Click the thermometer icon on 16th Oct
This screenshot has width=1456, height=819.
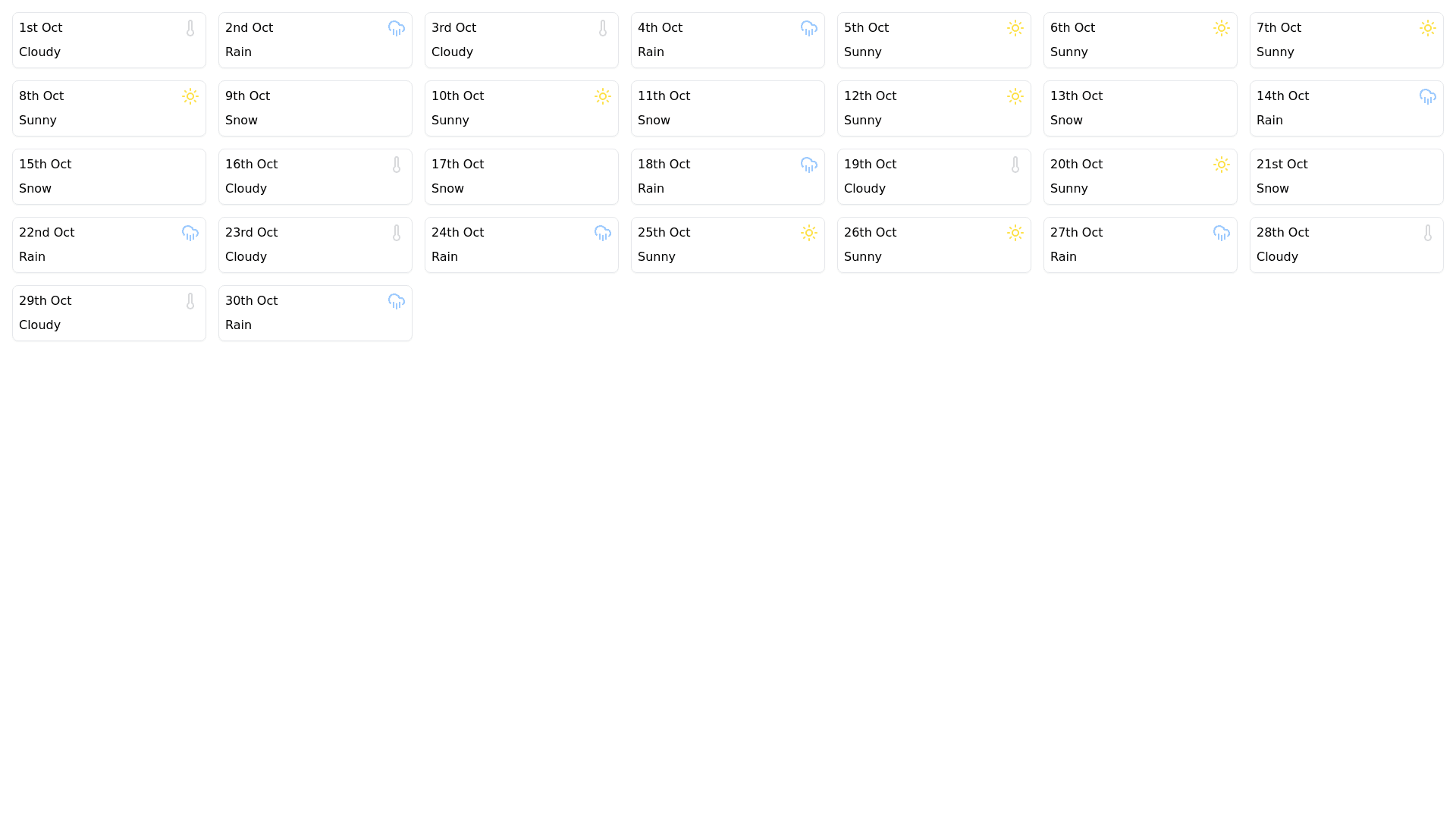(397, 165)
